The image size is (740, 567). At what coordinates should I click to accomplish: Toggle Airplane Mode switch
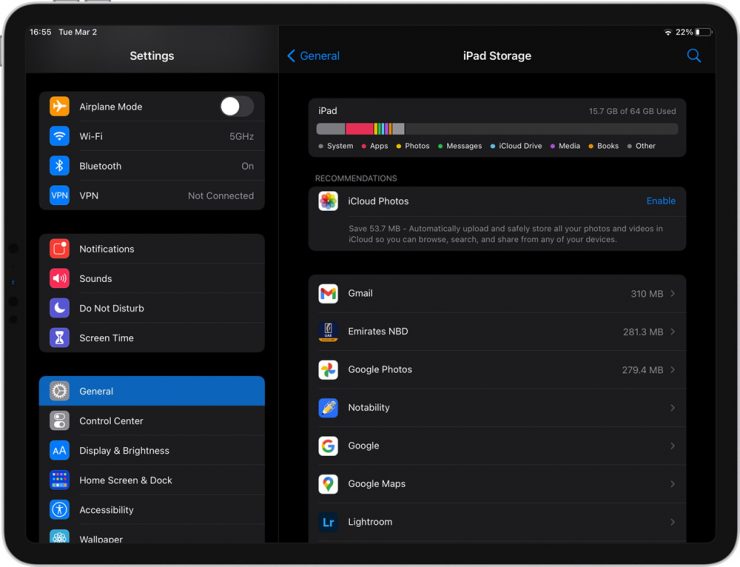coord(237,106)
